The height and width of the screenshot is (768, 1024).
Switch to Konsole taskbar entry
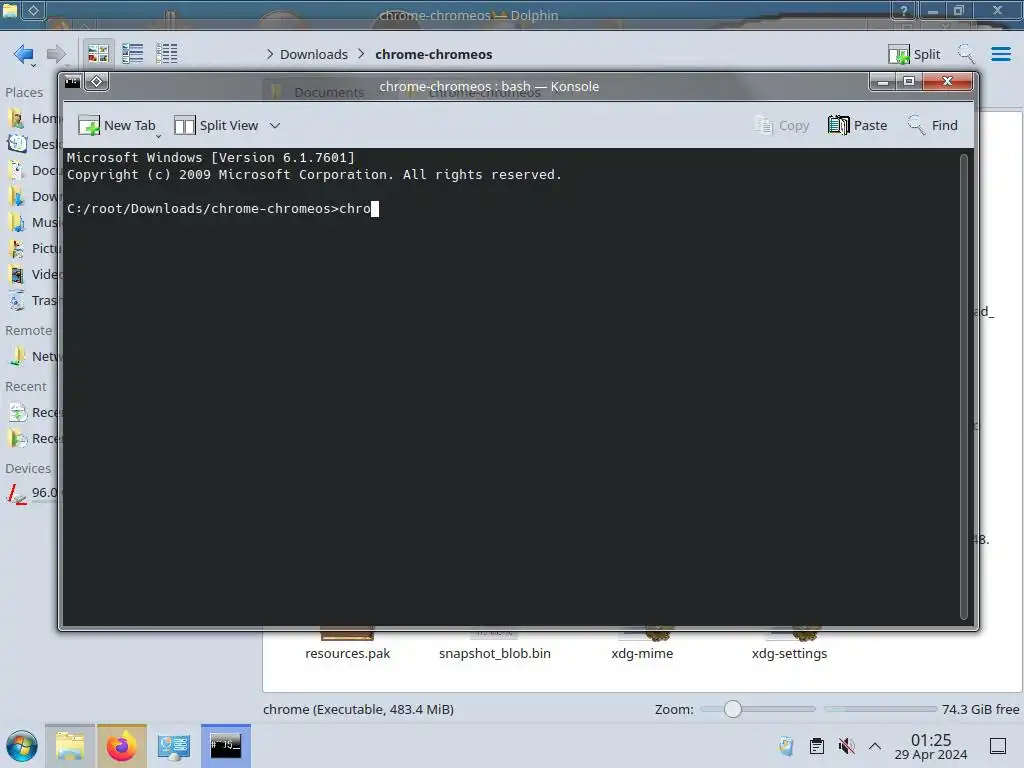[x=226, y=746]
